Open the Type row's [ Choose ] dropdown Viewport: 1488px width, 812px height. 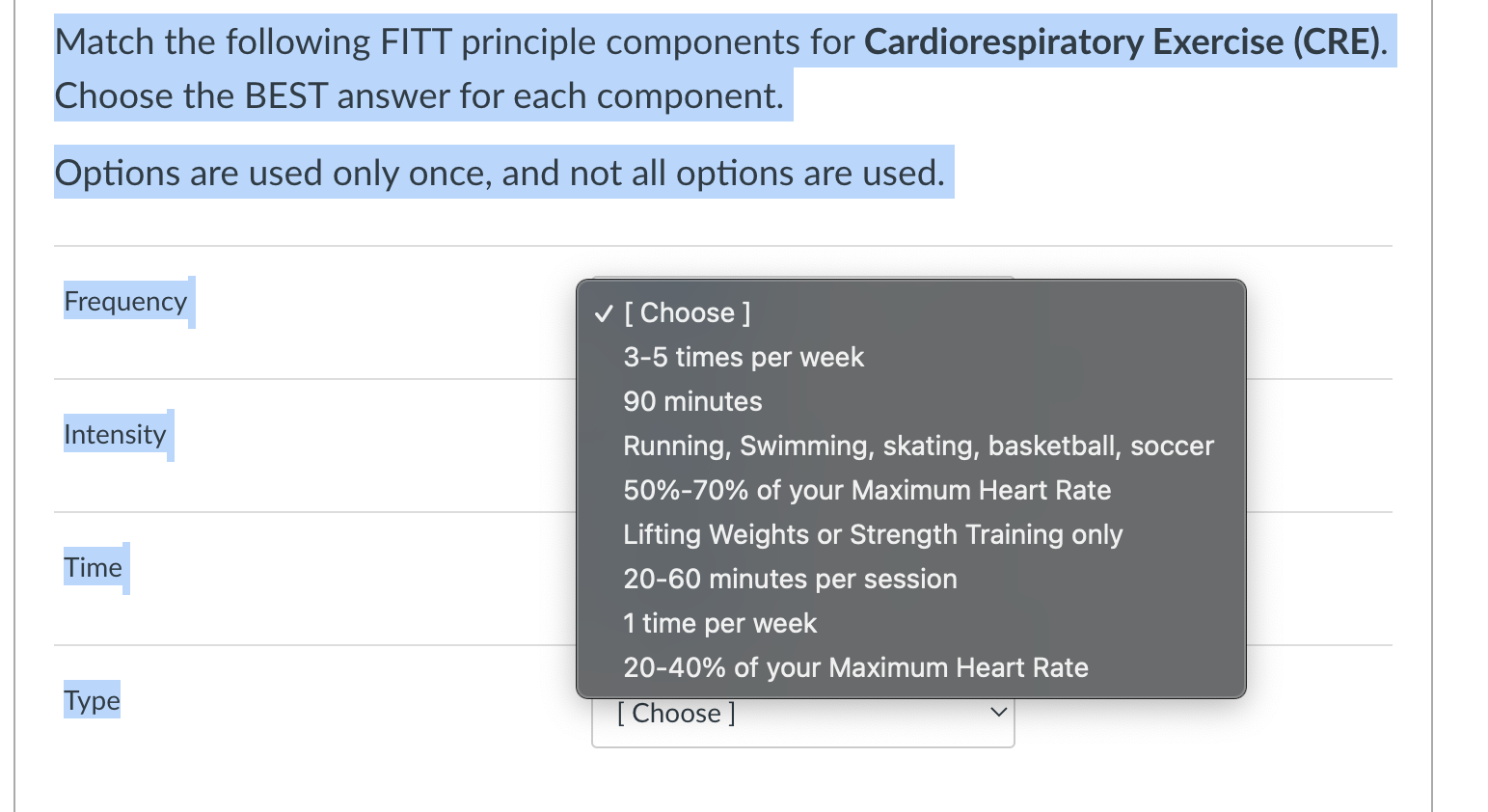pos(801,713)
